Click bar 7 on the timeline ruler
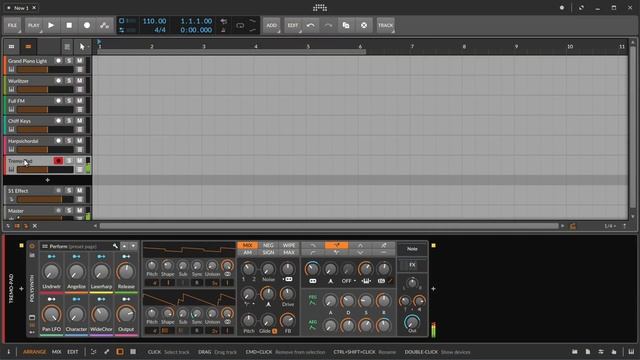Viewport: 640px width, 360px height. pos(412,47)
